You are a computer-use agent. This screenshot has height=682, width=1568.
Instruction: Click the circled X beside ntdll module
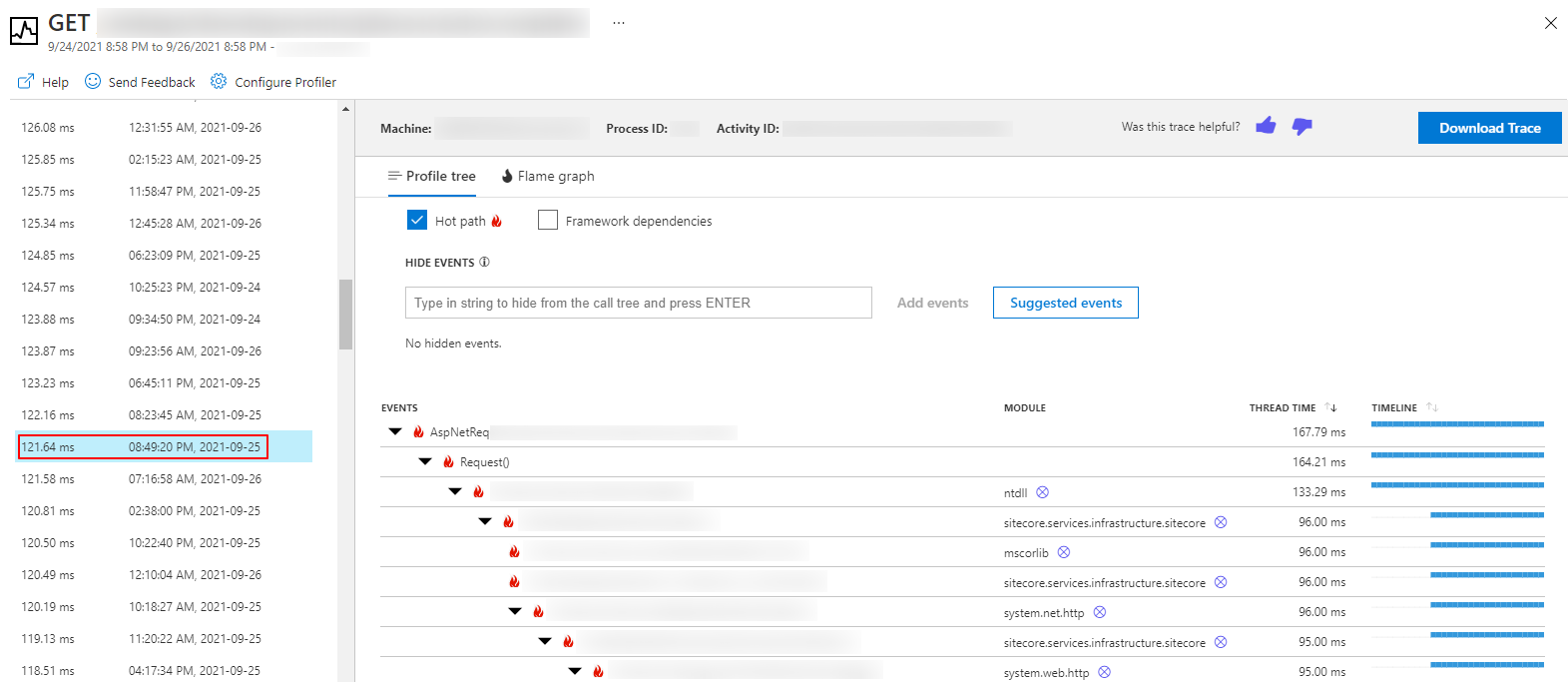point(1042,492)
